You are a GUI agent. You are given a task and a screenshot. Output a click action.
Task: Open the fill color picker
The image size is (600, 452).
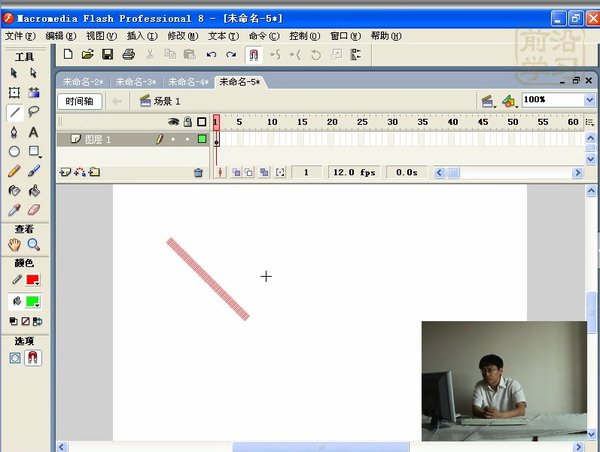pos(33,302)
